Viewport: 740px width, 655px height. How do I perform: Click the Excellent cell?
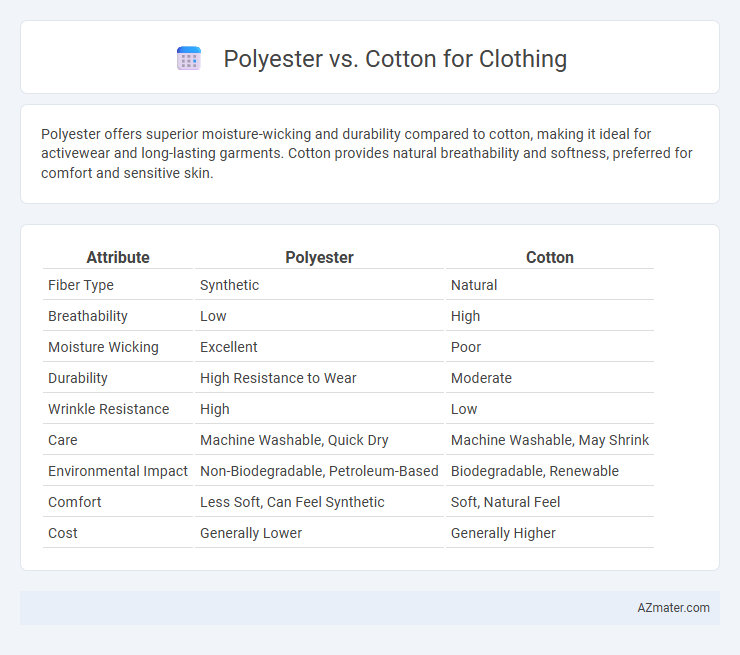pos(228,347)
